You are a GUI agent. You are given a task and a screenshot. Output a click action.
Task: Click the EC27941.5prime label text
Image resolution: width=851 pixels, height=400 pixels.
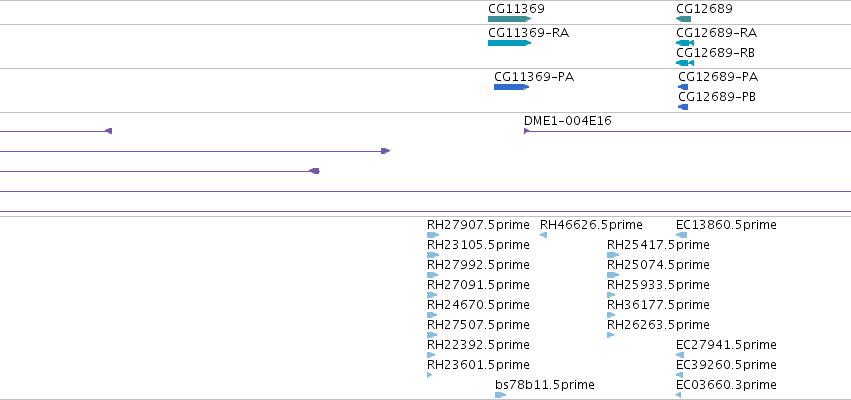point(726,344)
